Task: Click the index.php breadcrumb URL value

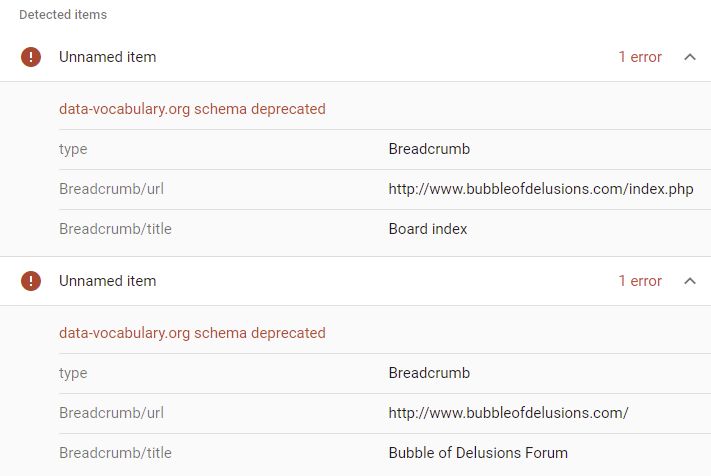Action: click(x=541, y=189)
